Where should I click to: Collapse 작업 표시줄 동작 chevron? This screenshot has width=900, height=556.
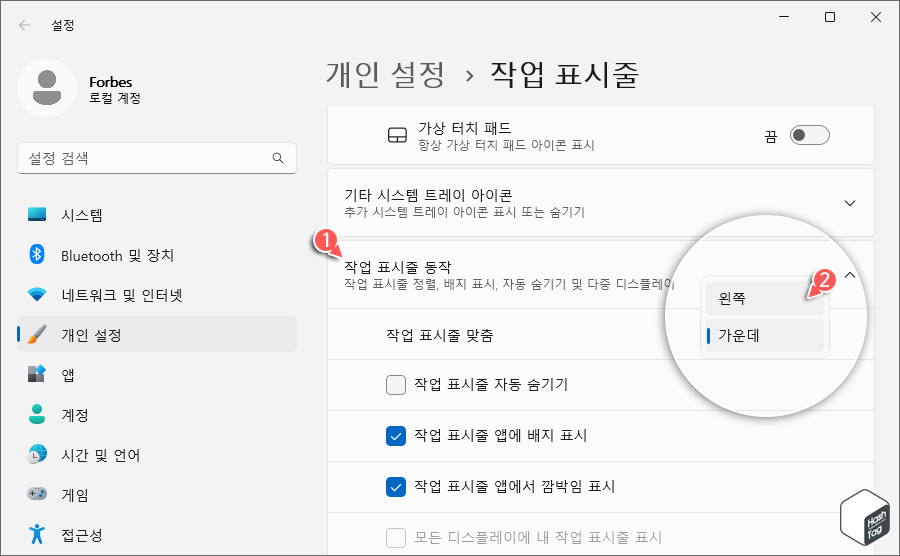[x=850, y=275]
